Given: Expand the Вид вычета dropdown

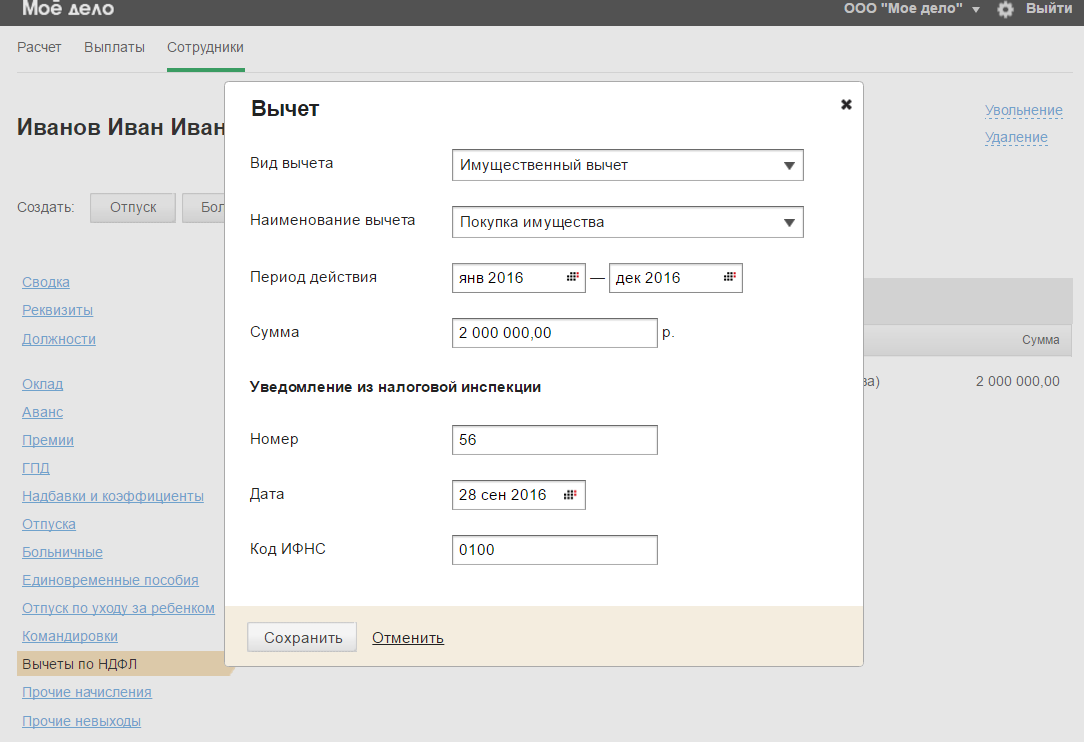Looking at the screenshot, I should [x=789, y=166].
